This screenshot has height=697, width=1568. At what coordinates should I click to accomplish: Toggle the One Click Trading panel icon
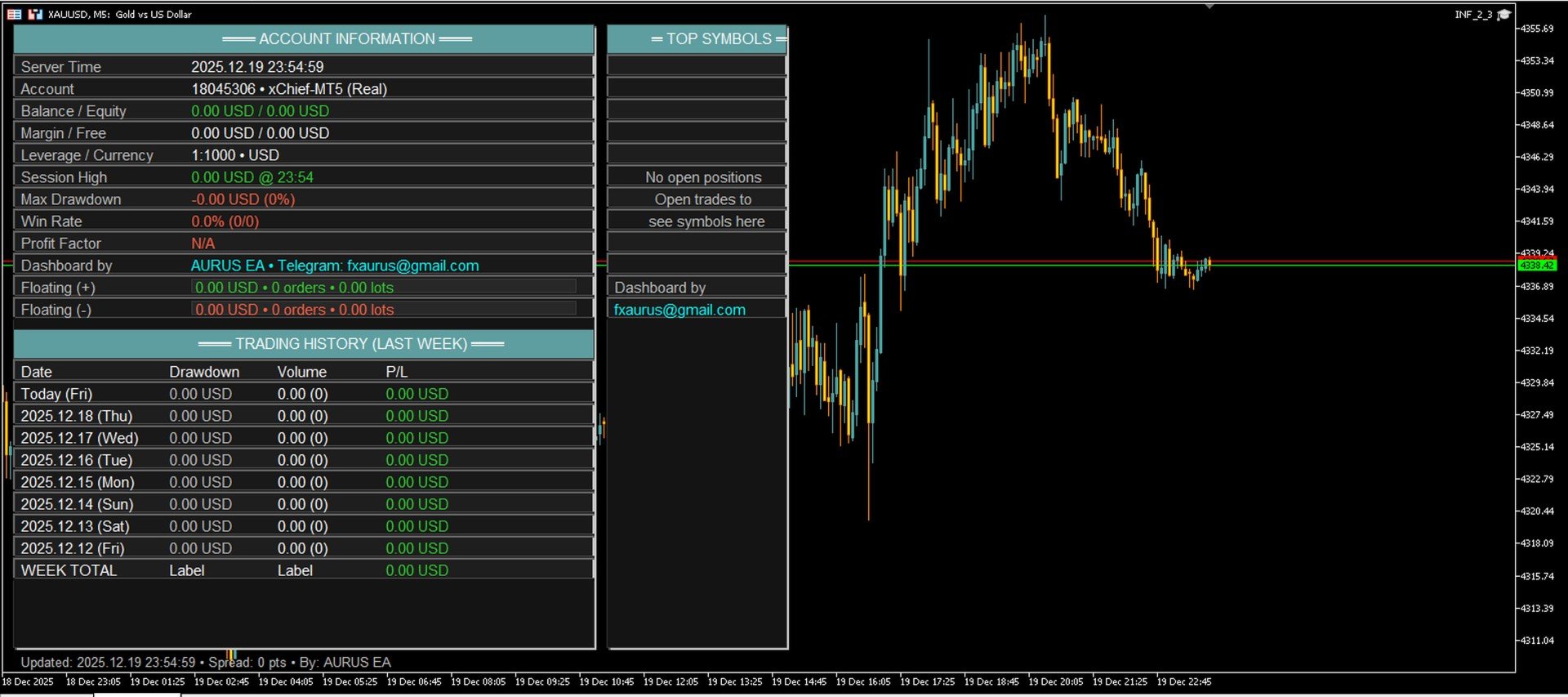pyautogui.click(x=35, y=14)
